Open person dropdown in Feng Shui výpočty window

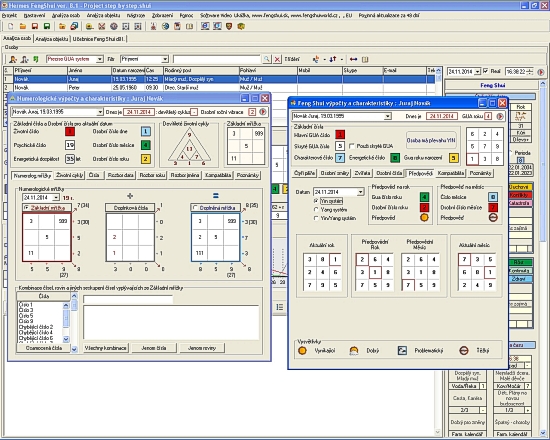(x=387, y=116)
